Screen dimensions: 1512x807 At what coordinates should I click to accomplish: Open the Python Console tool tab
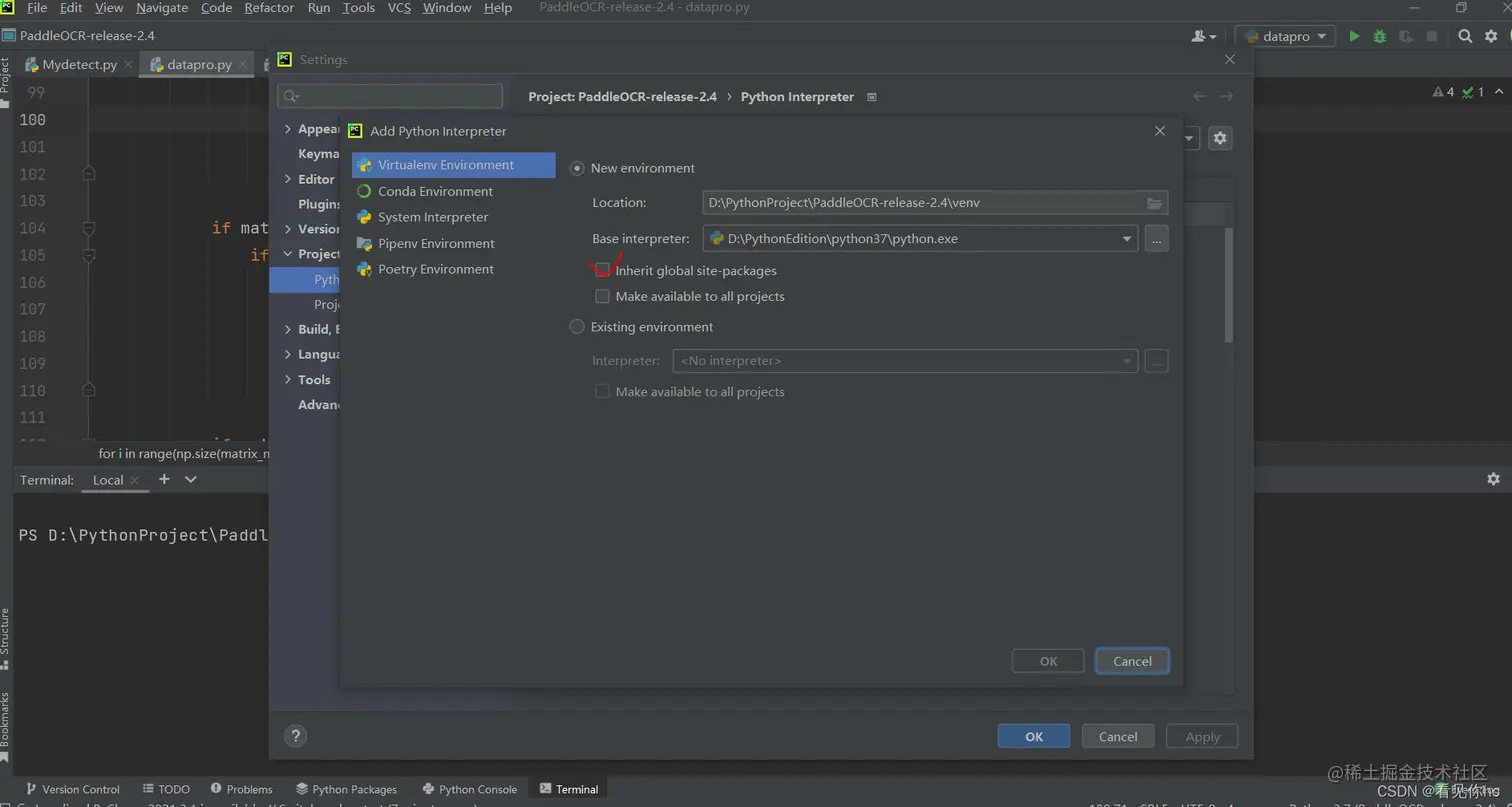coord(470,789)
